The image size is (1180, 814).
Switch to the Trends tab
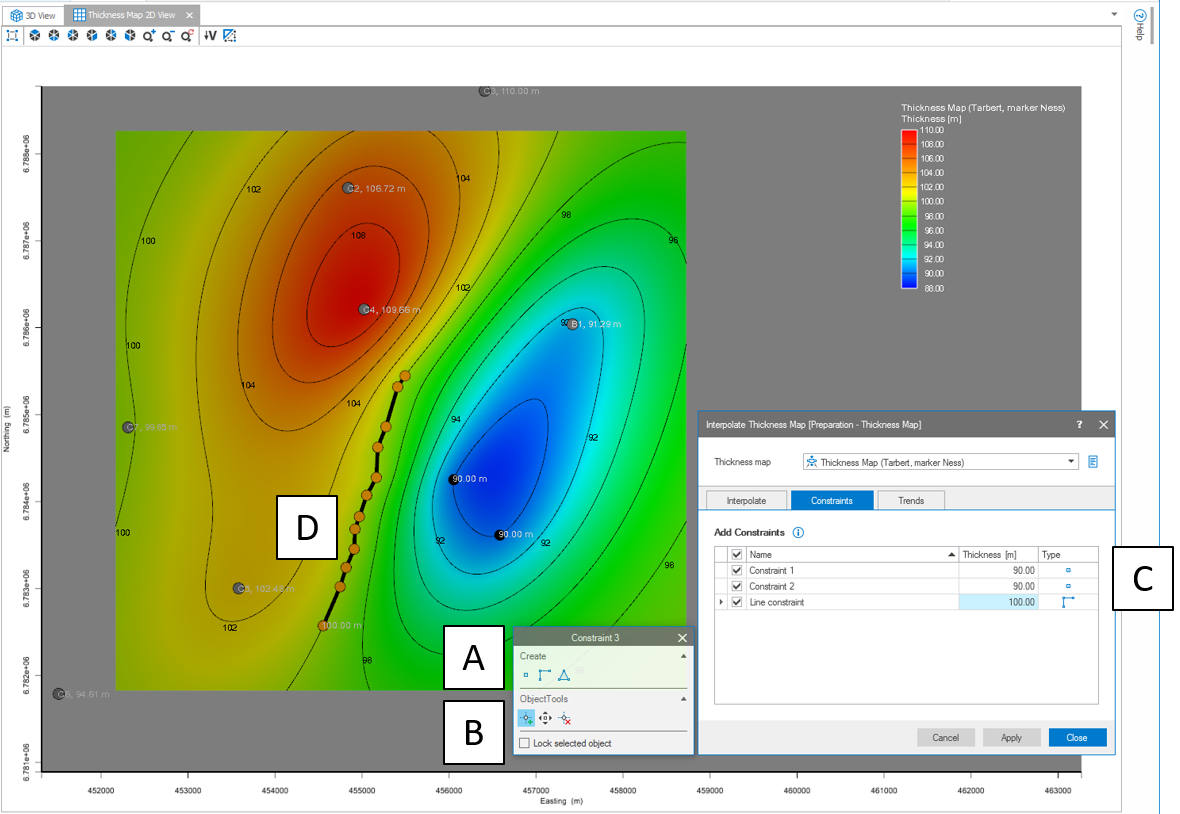pos(911,500)
